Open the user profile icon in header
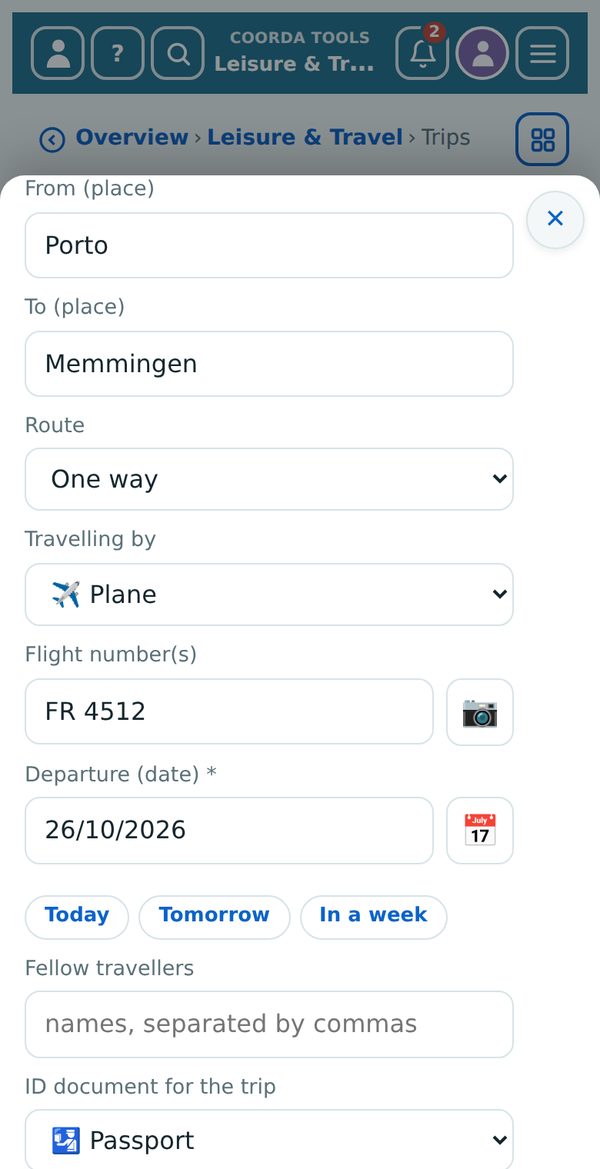This screenshot has height=1169, width=600. pos(57,53)
